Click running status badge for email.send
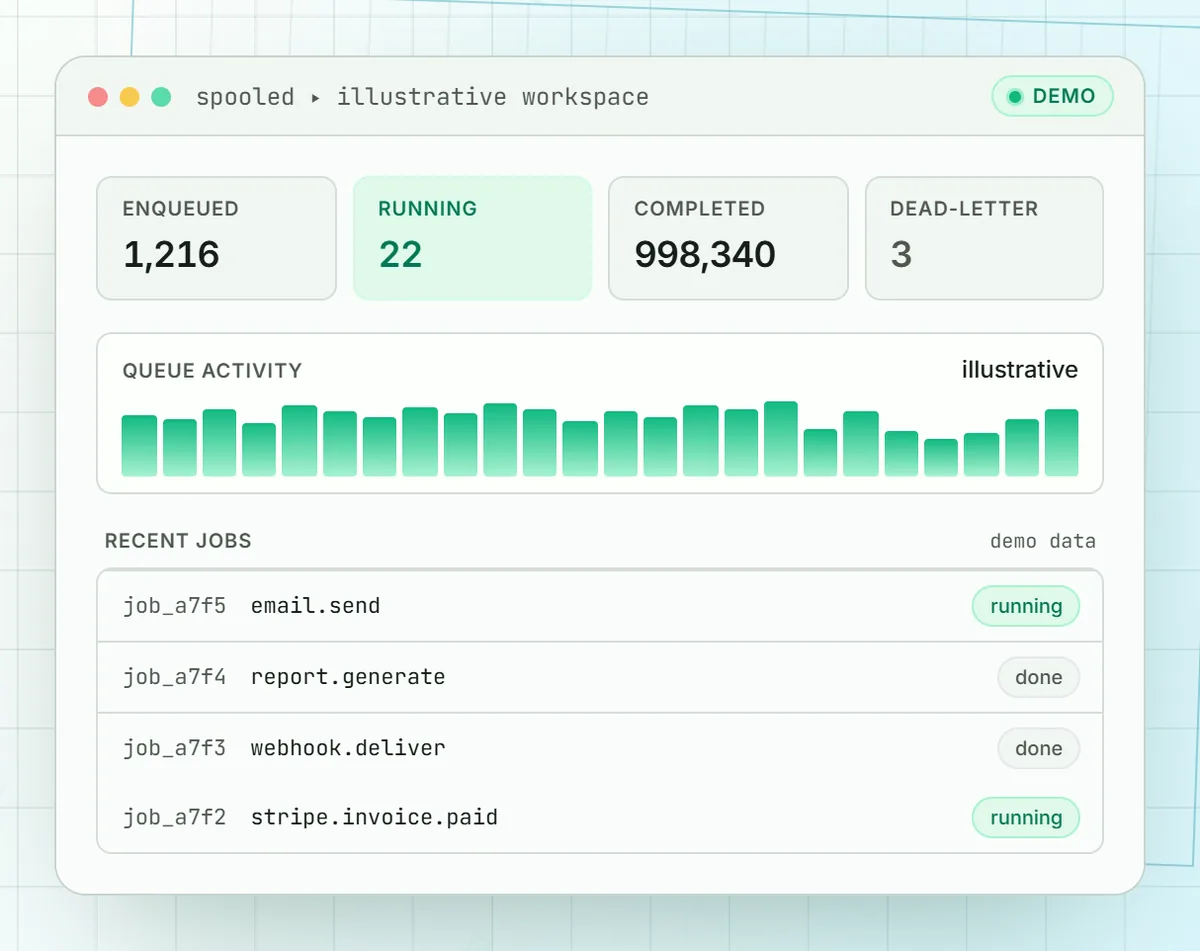 point(1026,606)
